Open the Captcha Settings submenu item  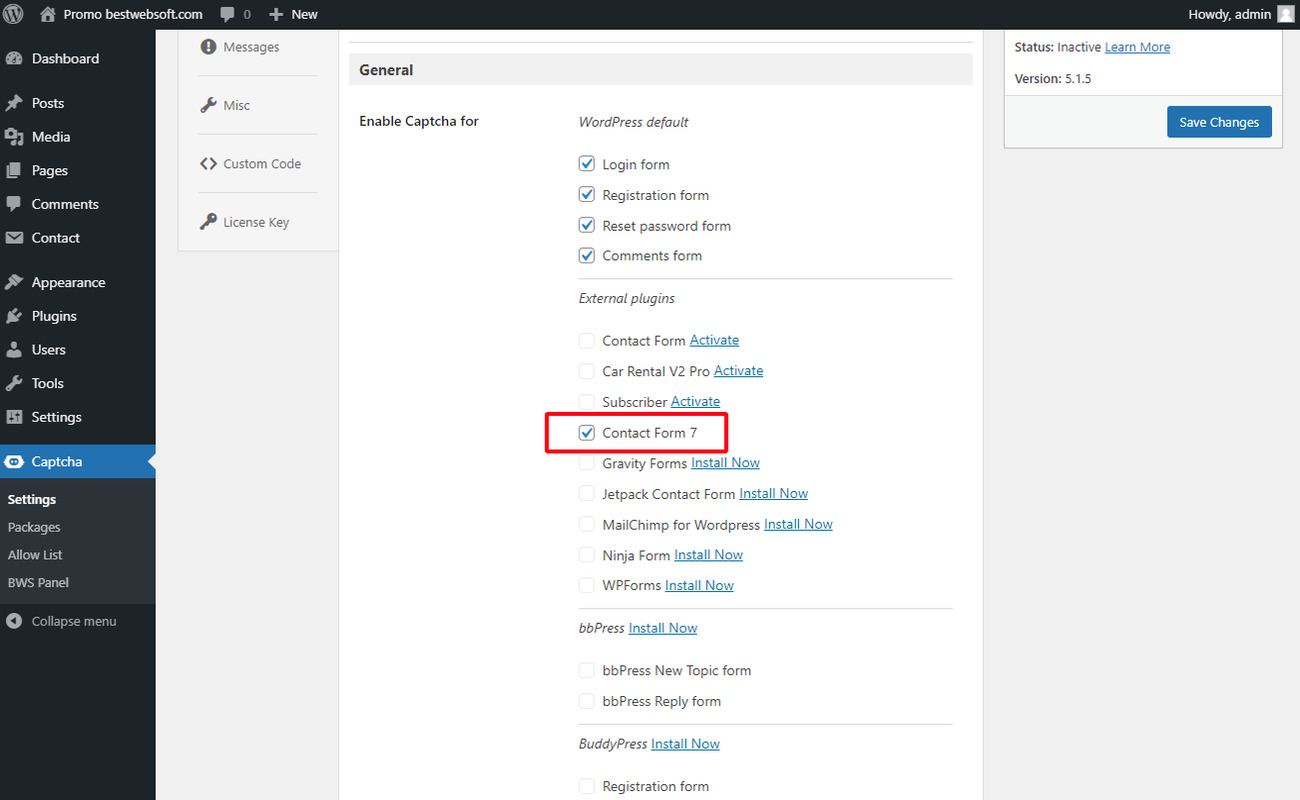point(32,499)
